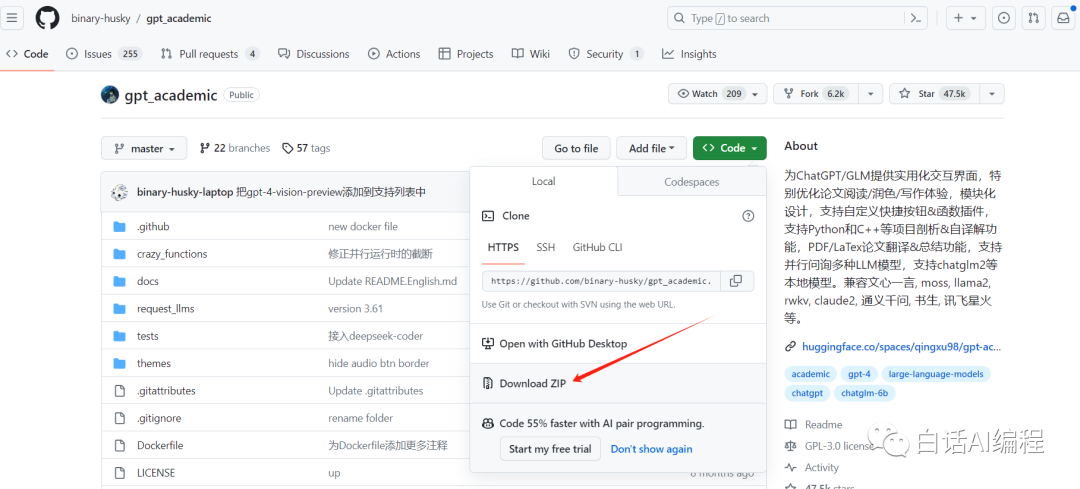Select the academic topic tag
This screenshot has width=1080, height=489.
(x=811, y=374)
